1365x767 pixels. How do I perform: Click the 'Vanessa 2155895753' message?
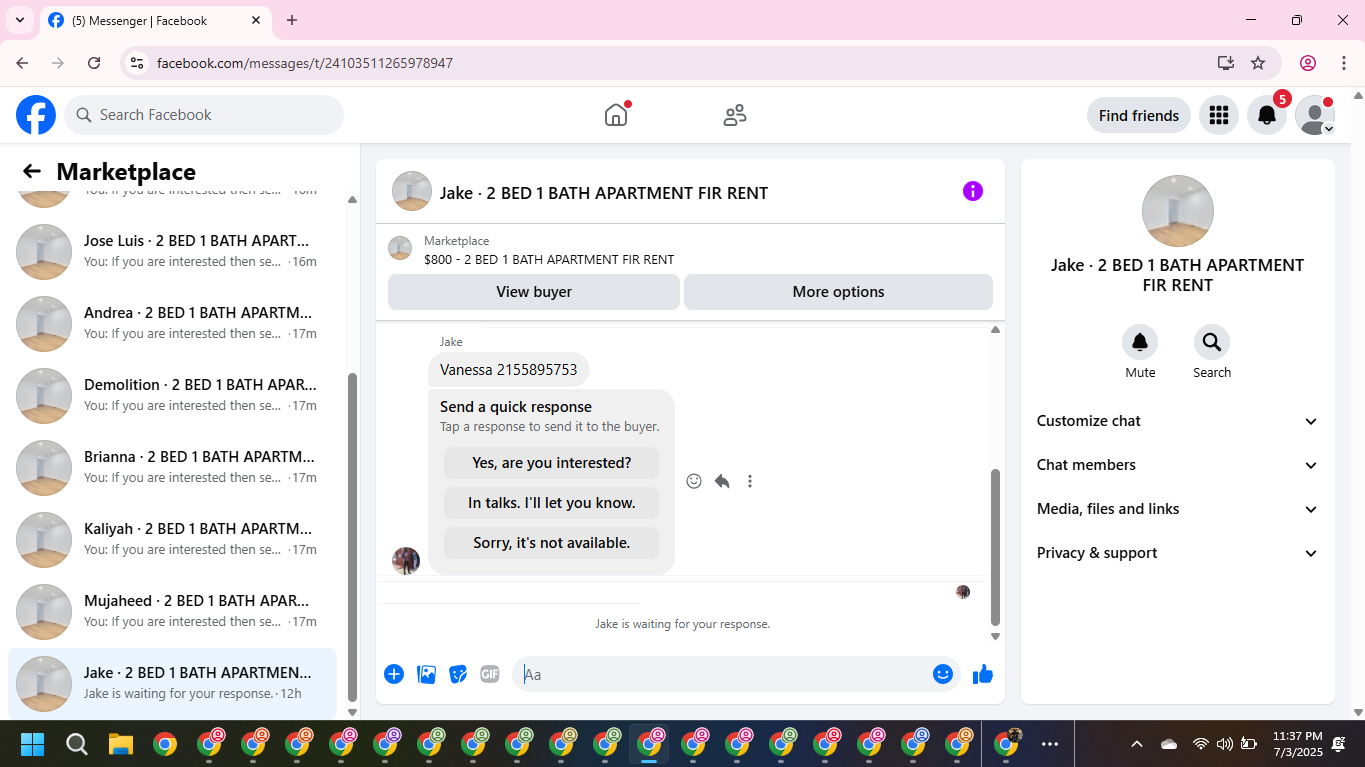pos(509,369)
